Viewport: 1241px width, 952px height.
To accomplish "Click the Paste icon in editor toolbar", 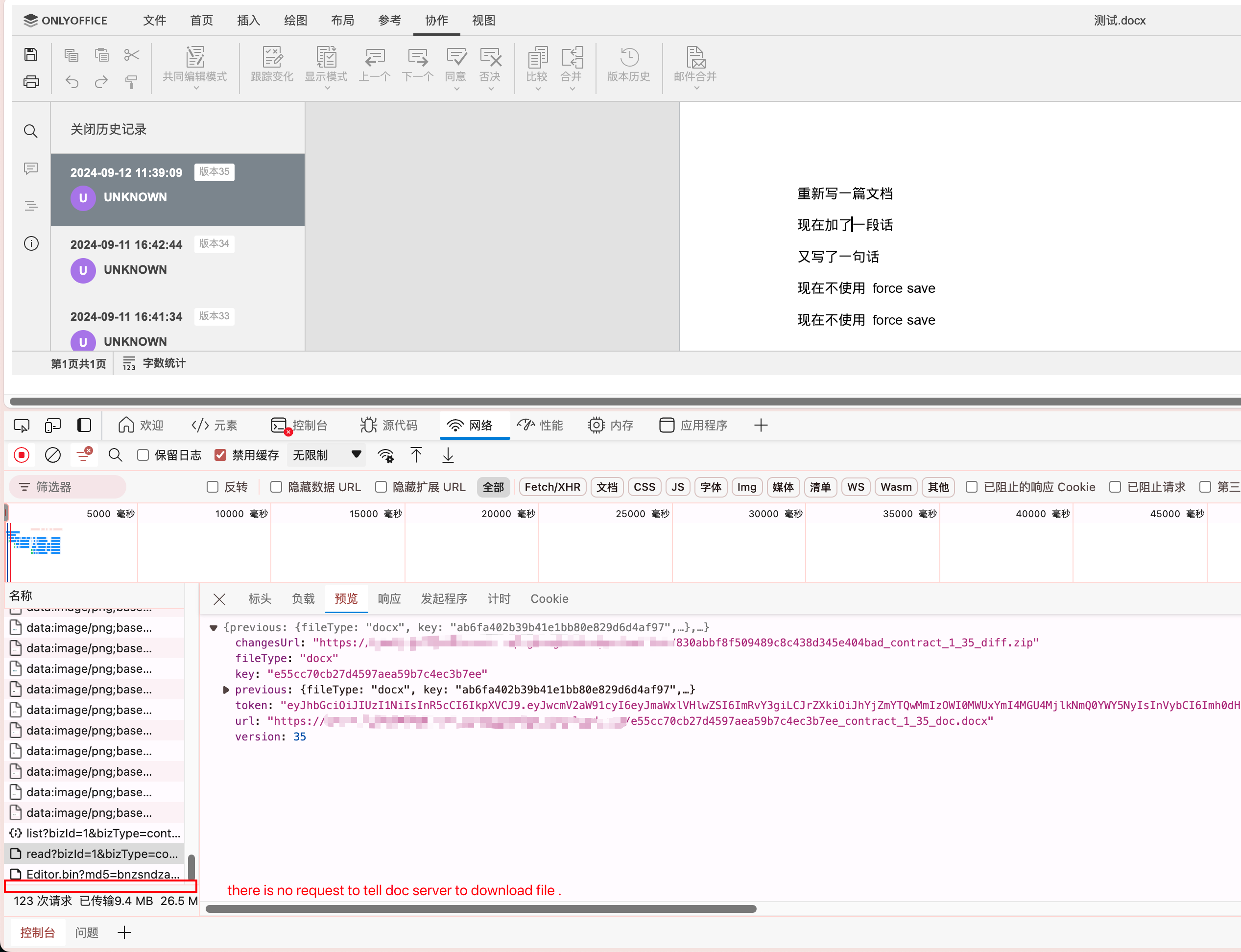I will click(101, 55).
